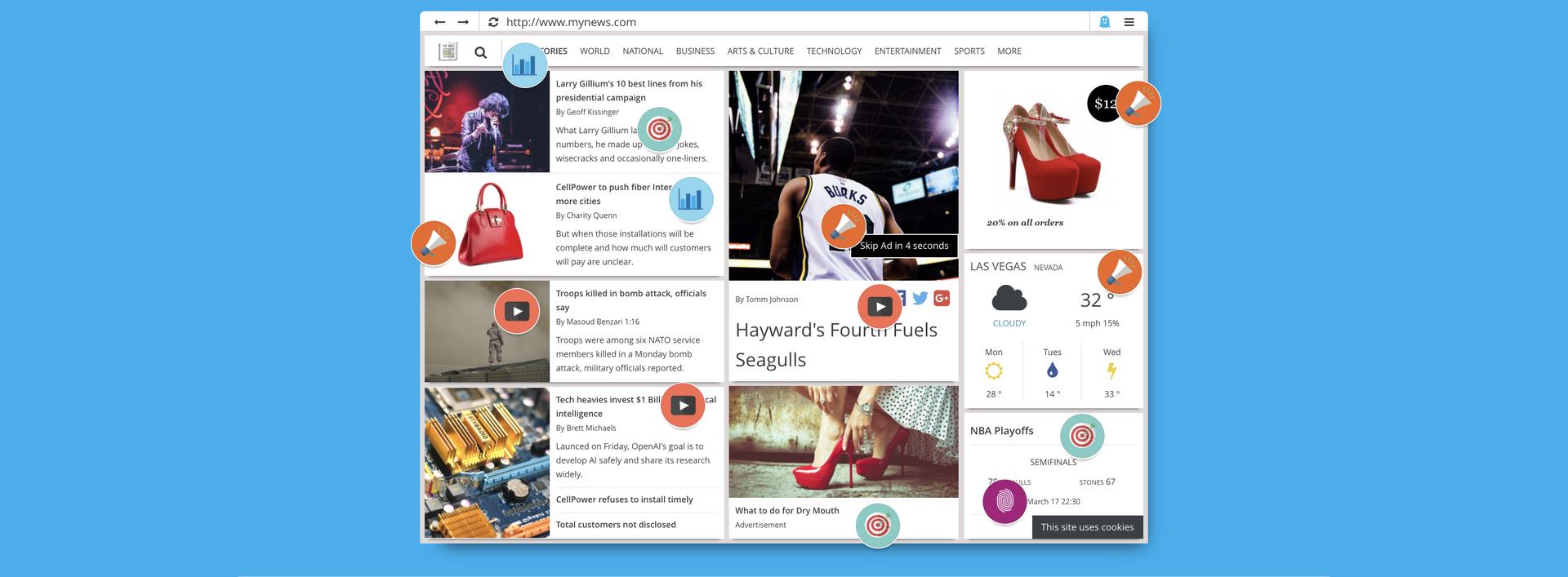Open the Larry Gillium's 10 best lines article
The height and width of the screenshot is (577, 1568).
(x=629, y=91)
